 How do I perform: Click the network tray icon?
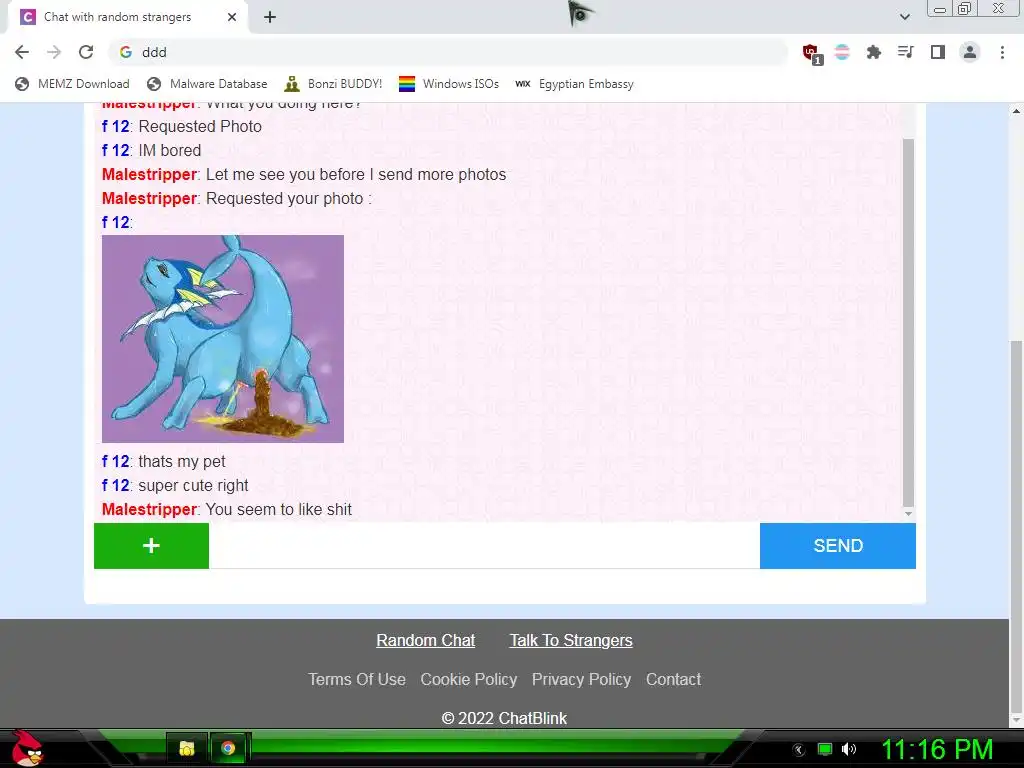click(x=825, y=749)
